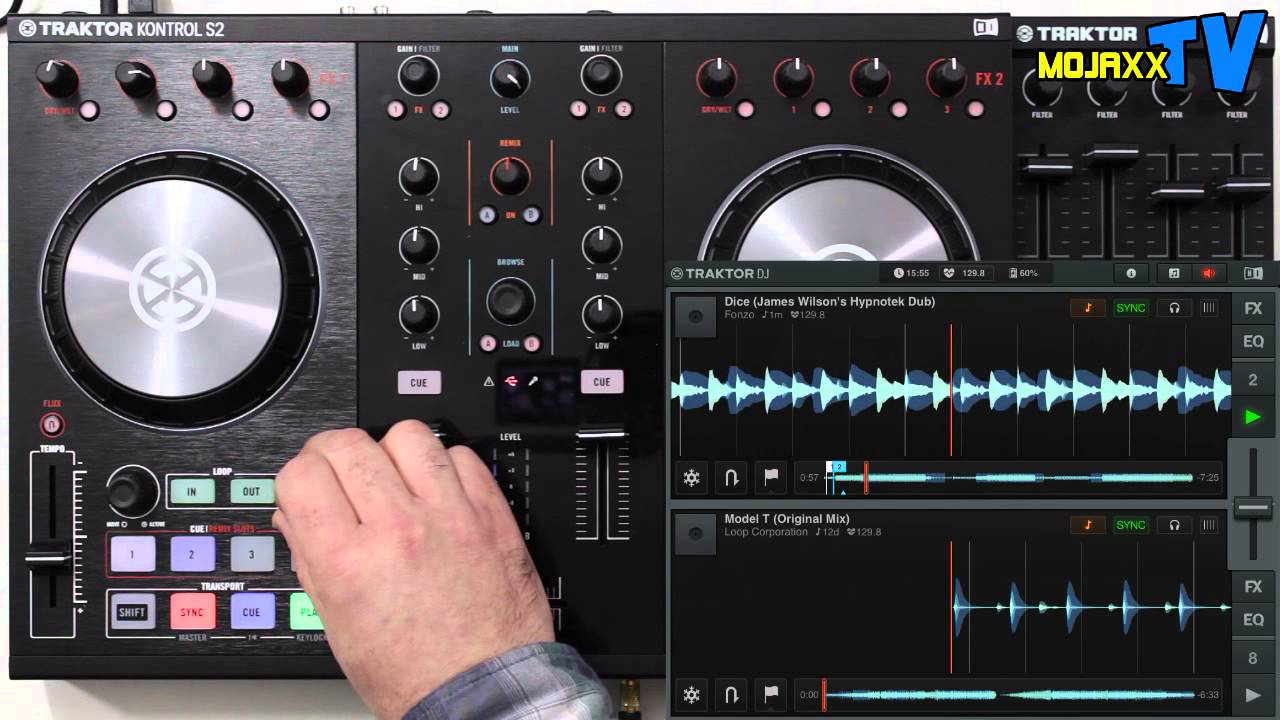
Task: Click the 60% battery indicator
Action: 1023,273
